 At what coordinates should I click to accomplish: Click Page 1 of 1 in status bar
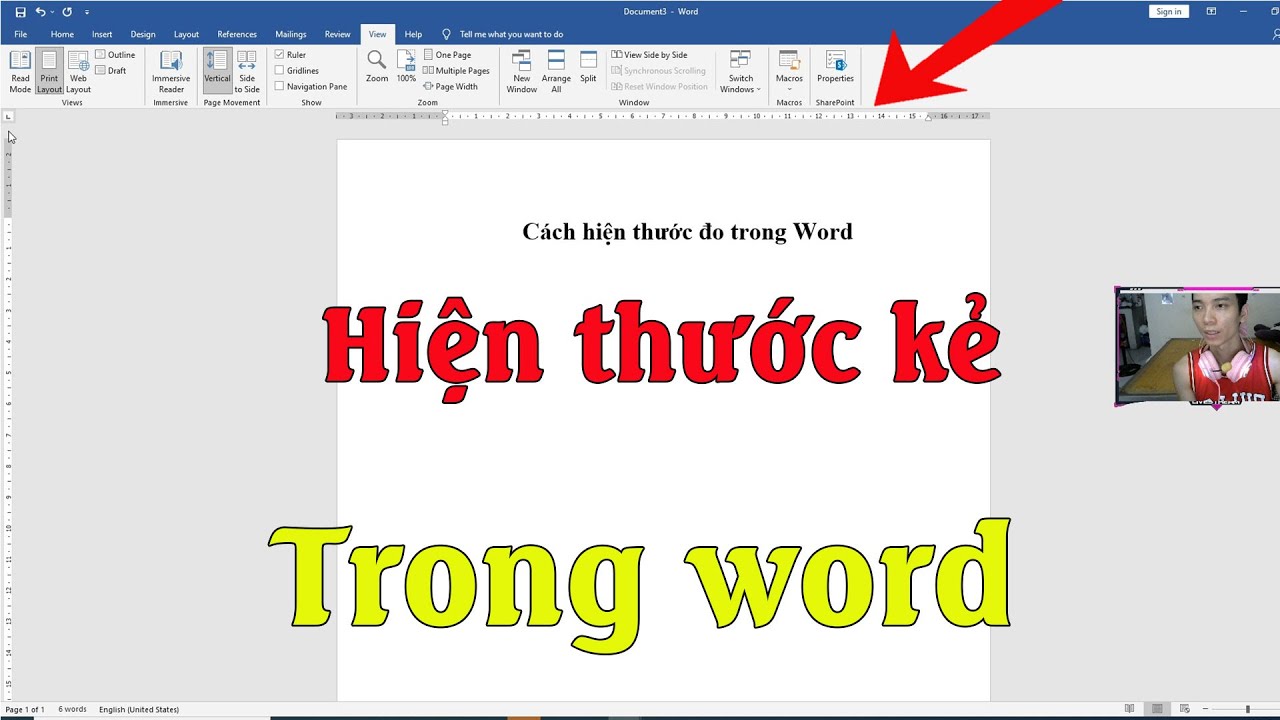25,709
